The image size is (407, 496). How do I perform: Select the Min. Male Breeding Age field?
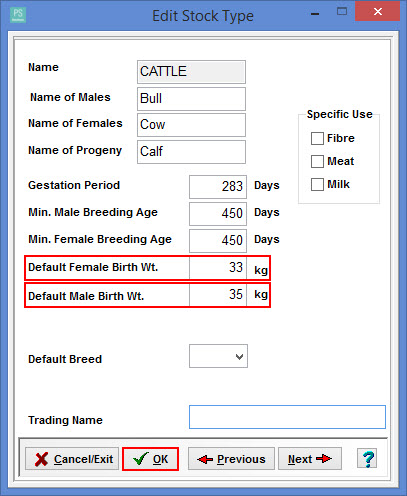pos(218,214)
